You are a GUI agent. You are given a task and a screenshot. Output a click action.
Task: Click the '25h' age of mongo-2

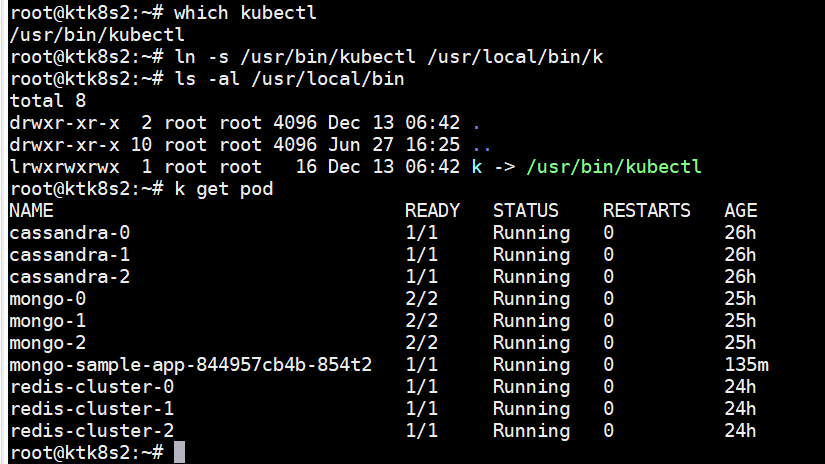point(740,343)
